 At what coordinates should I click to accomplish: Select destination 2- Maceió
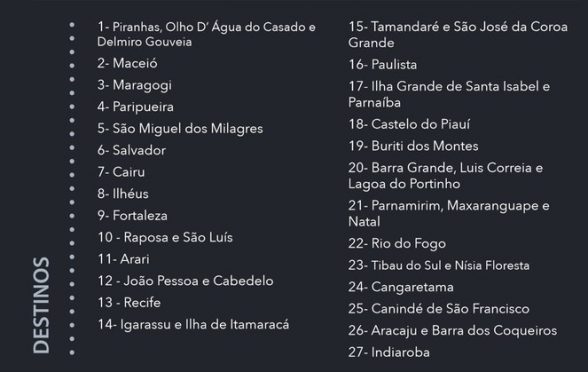pyautogui.click(x=127, y=63)
